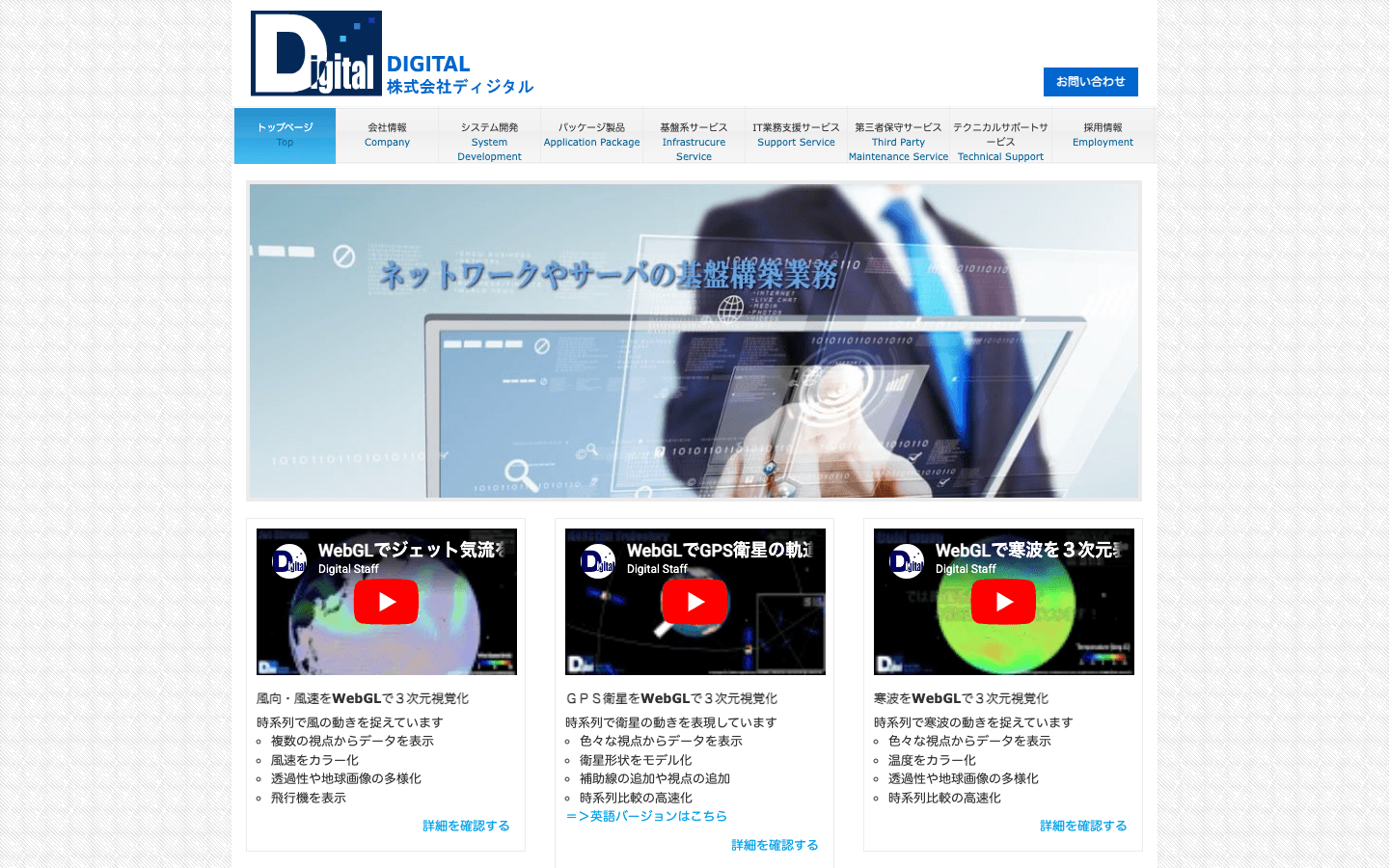This screenshot has height=868, width=1389.
Task: Open the 会社情報 Company menu
Action: click(387, 135)
